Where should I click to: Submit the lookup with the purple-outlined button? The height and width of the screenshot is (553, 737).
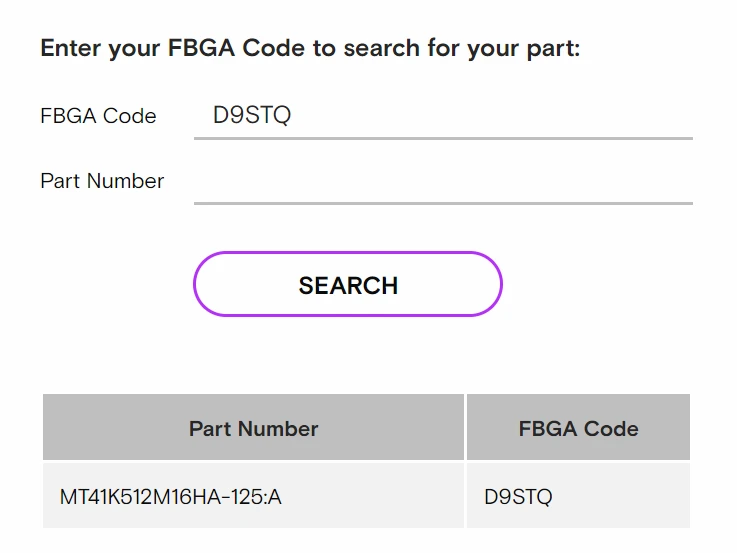[x=347, y=285]
